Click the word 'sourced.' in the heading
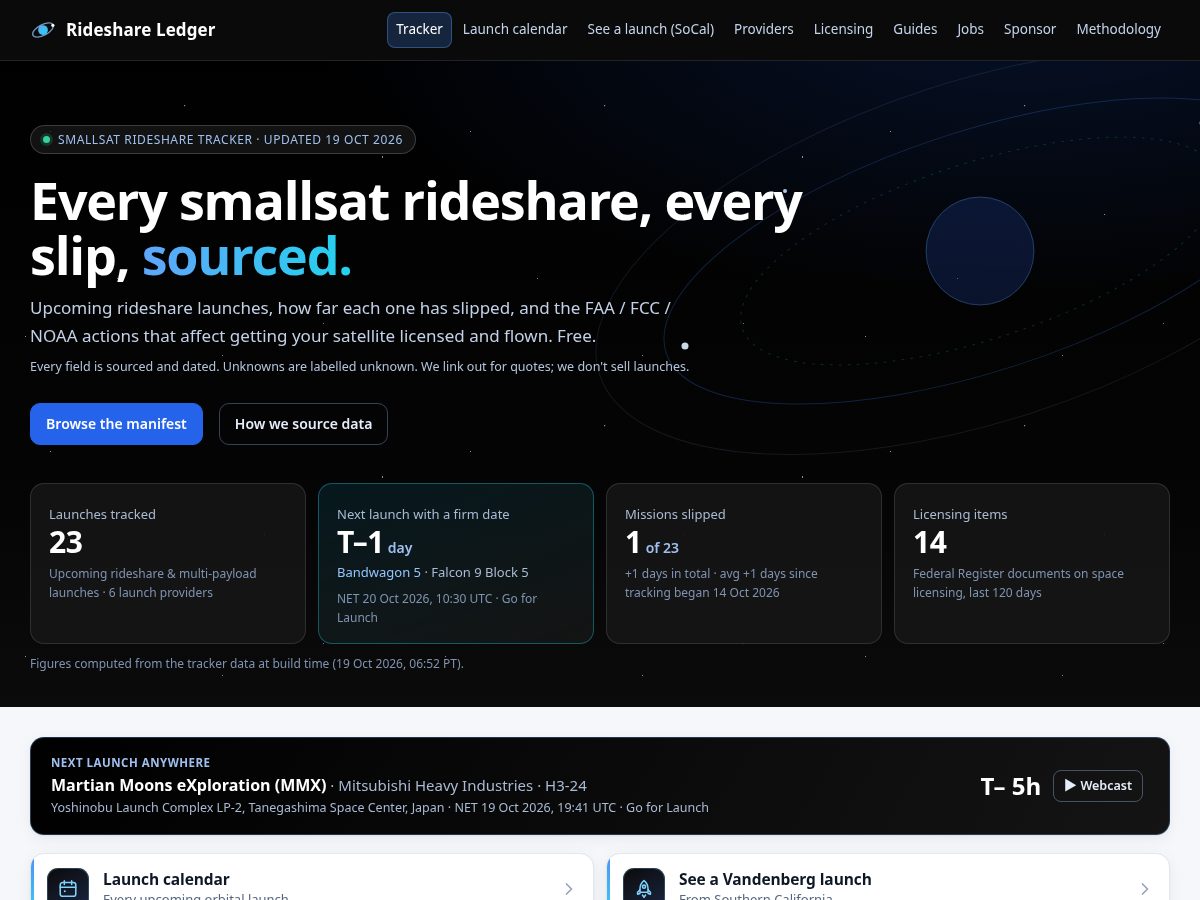 247,258
